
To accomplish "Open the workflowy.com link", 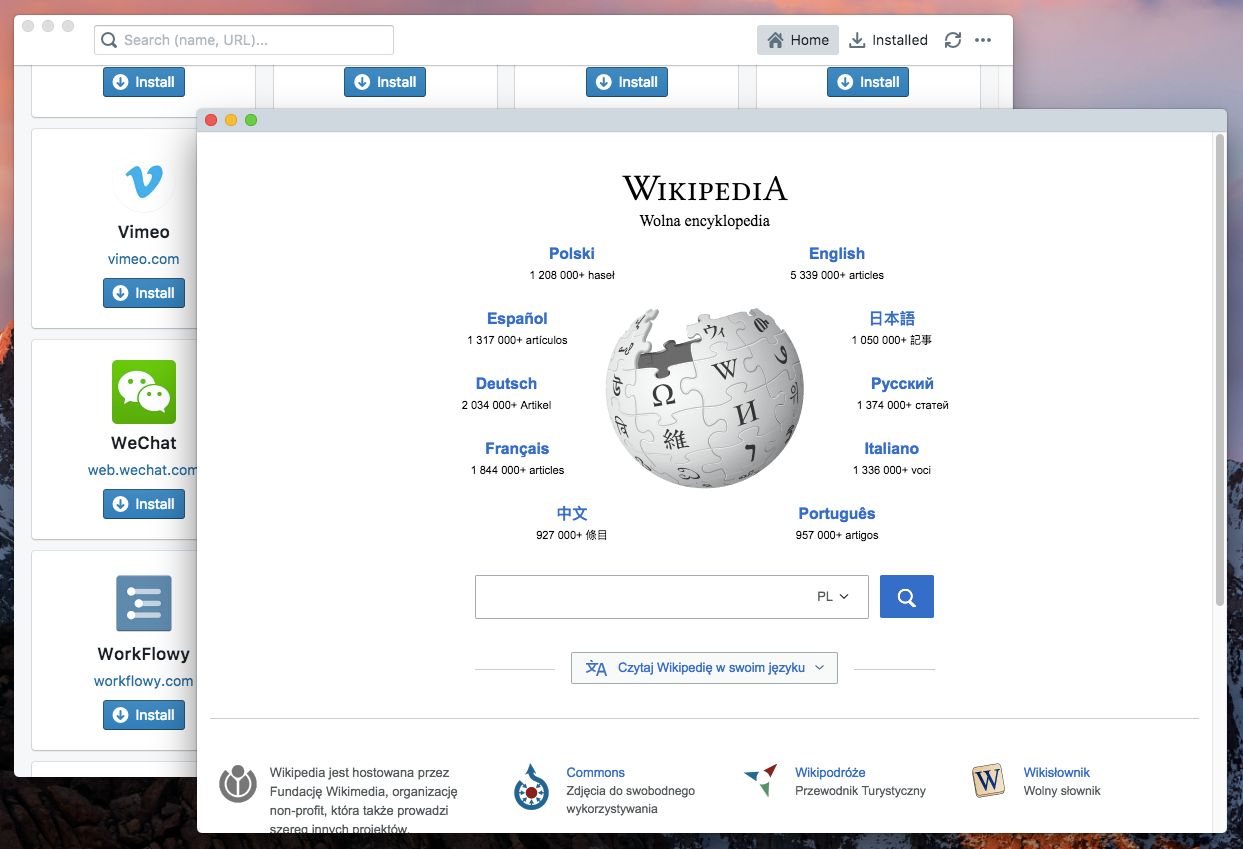I will pyautogui.click(x=144, y=681).
